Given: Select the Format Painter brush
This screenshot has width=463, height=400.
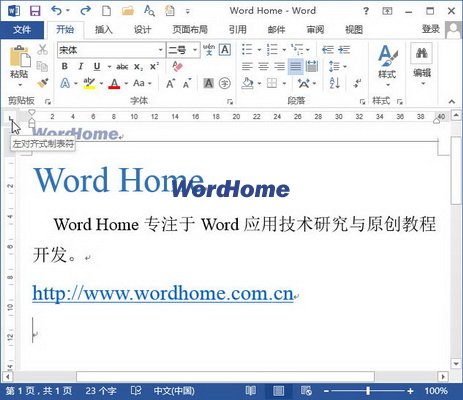Looking at the screenshot, I should [x=42, y=83].
